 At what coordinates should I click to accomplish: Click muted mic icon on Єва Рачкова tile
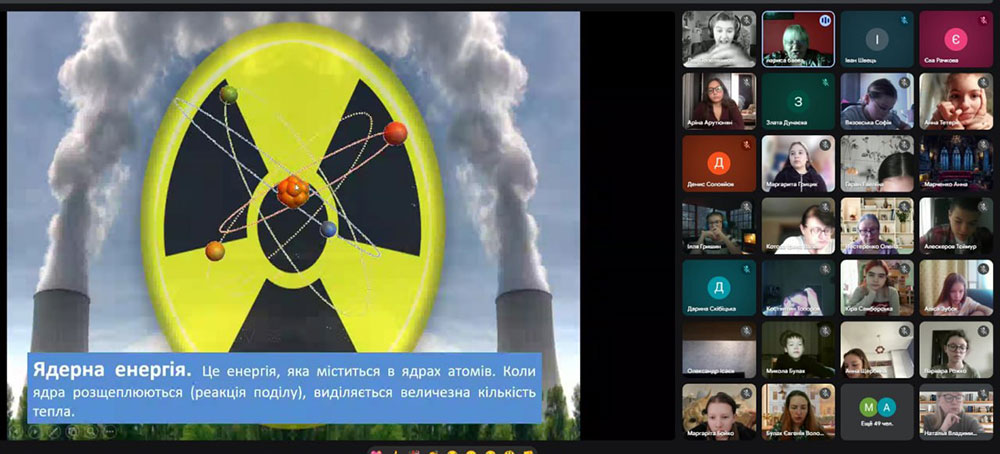click(x=983, y=20)
